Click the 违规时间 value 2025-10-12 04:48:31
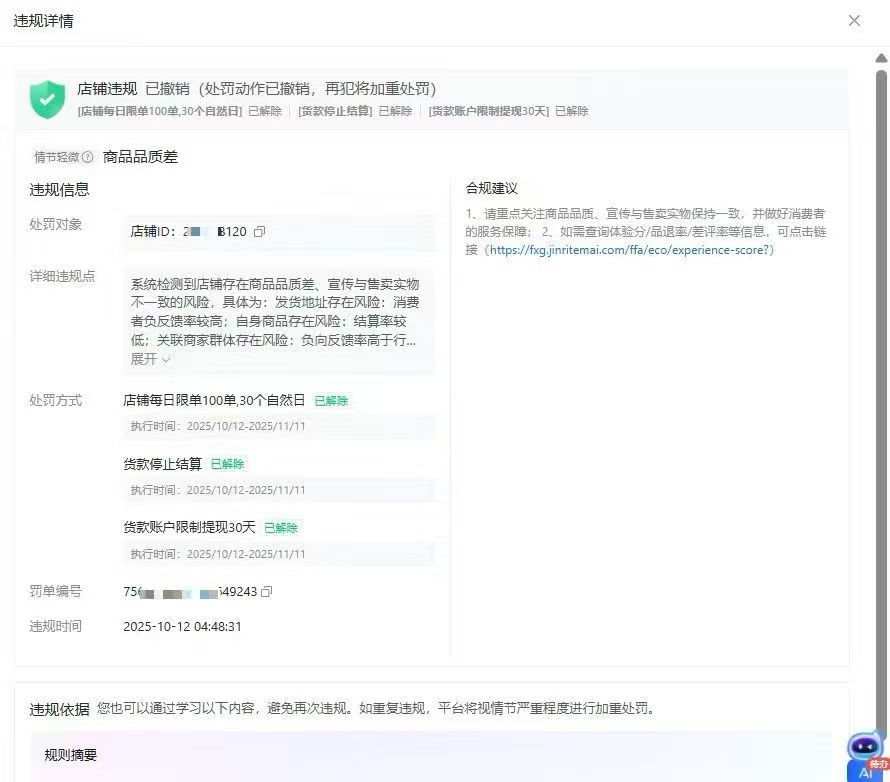This screenshot has width=890, height=782. pos(182,627)
